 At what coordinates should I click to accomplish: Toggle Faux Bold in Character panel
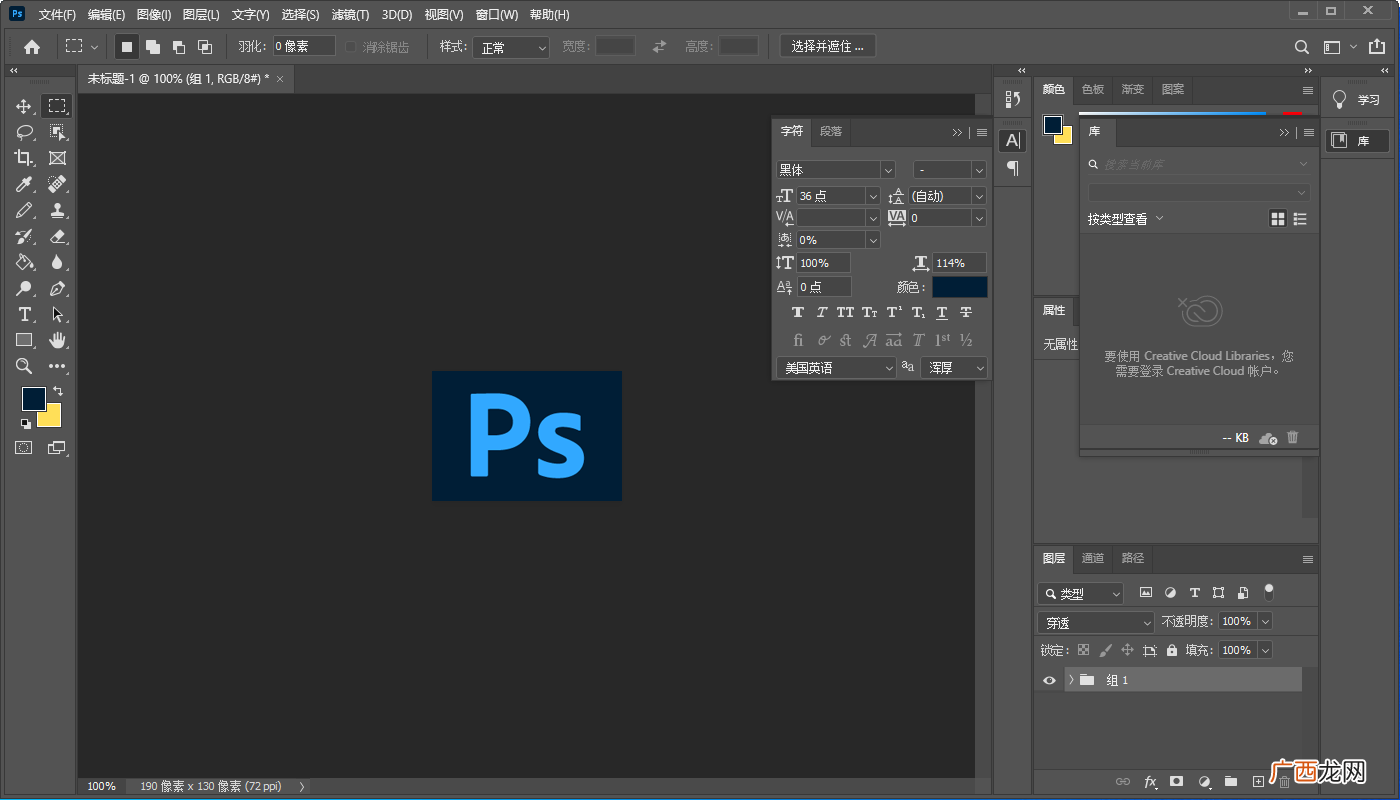(798, 312)
